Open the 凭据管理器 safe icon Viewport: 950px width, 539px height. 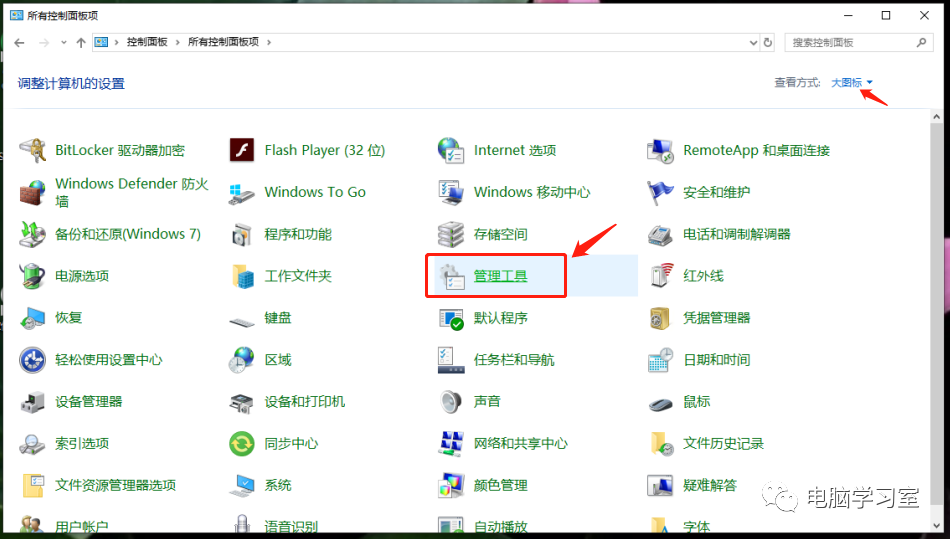point(660,318)
